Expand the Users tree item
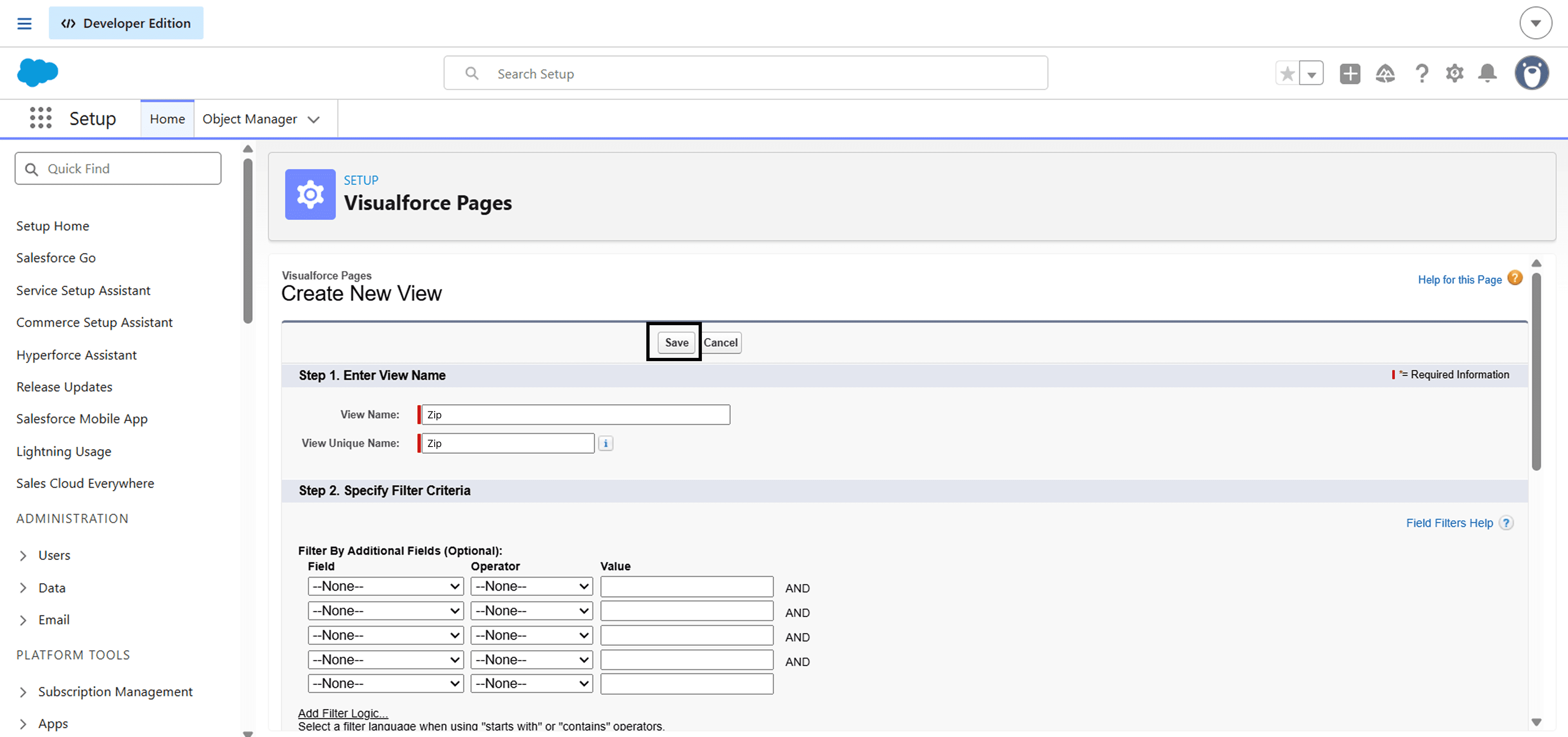 [23, 555]
